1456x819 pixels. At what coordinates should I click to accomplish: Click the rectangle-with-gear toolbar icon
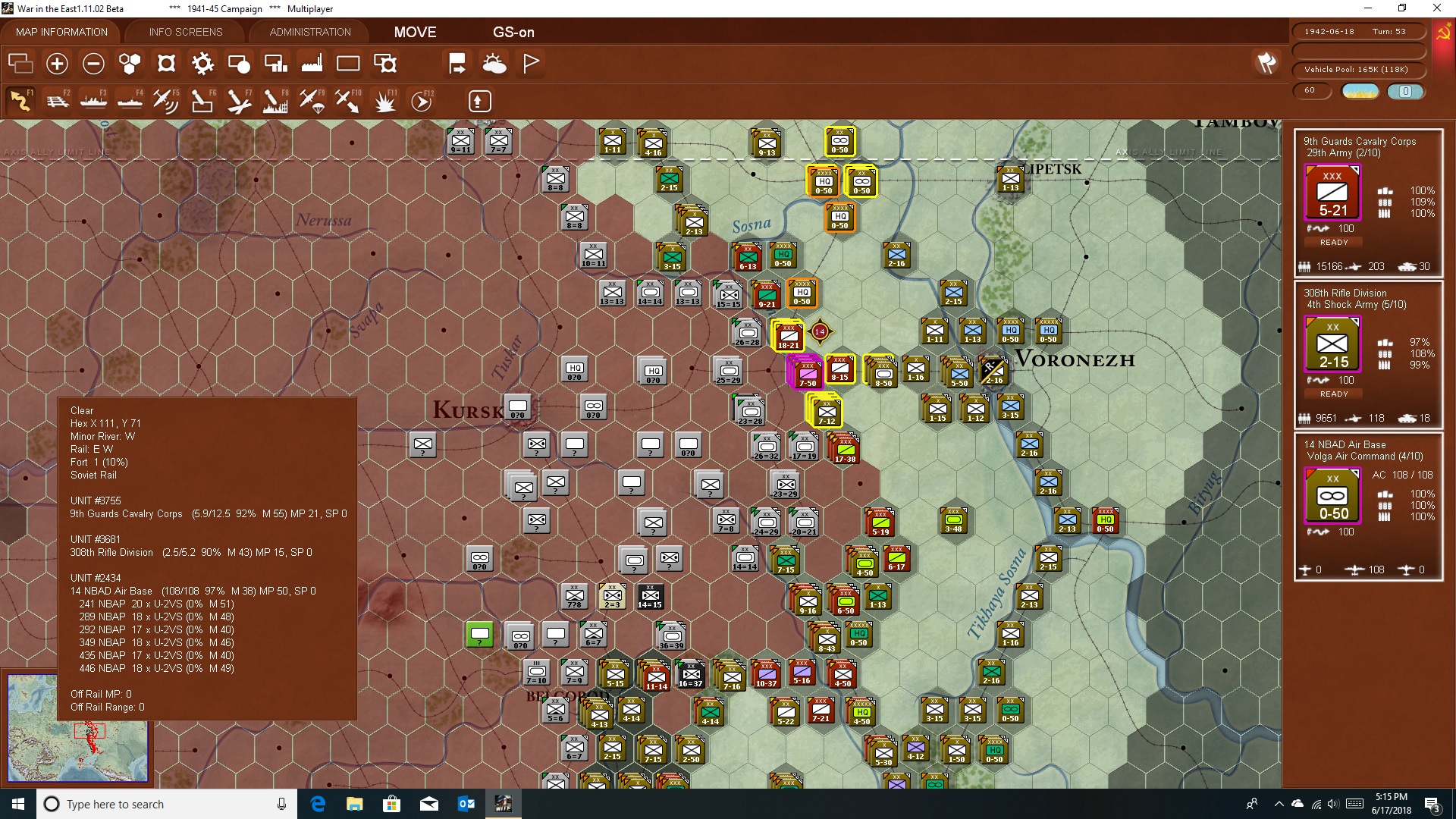(x=385, y=64)
